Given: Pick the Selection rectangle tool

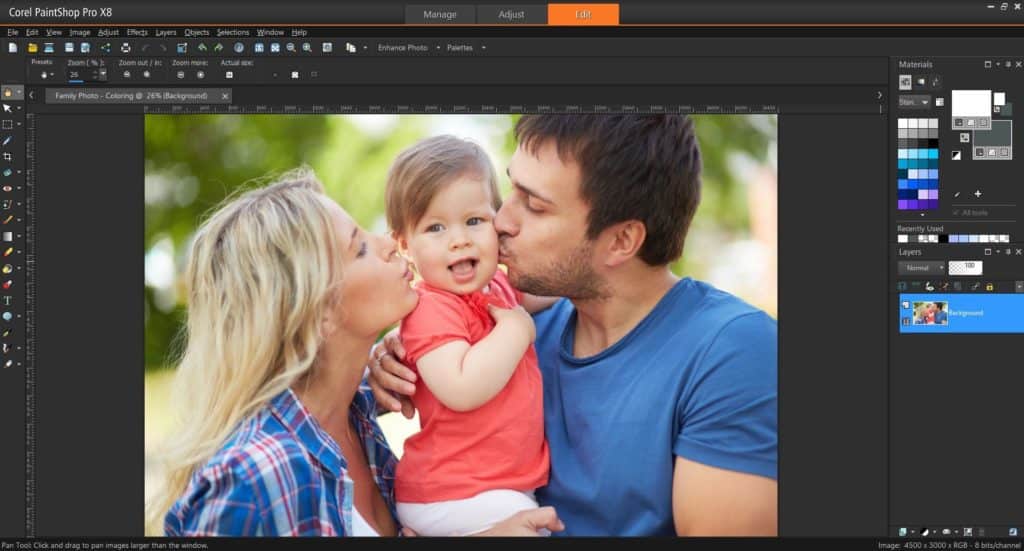Looking at the screenshot, I should pos(7,124).
